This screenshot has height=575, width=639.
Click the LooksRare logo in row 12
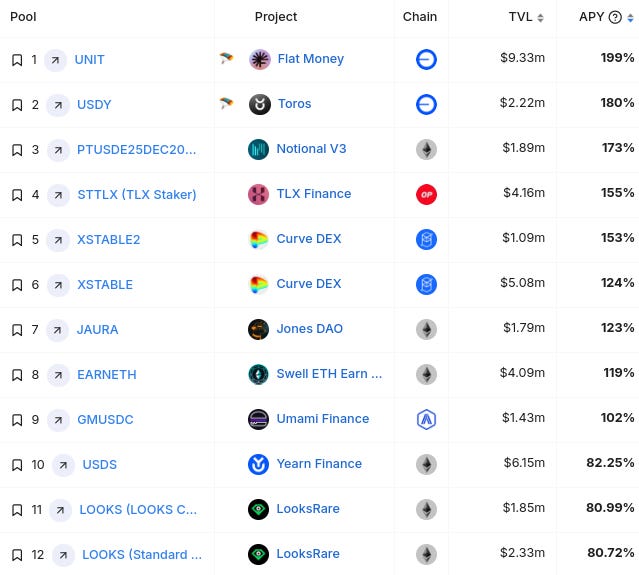[x=258, y=554]
